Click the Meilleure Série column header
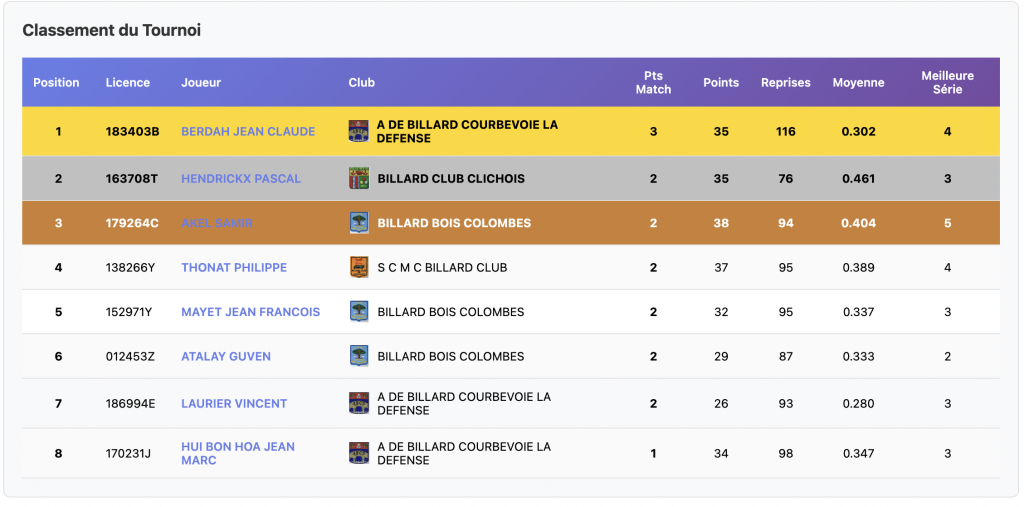 pos(947,82)
